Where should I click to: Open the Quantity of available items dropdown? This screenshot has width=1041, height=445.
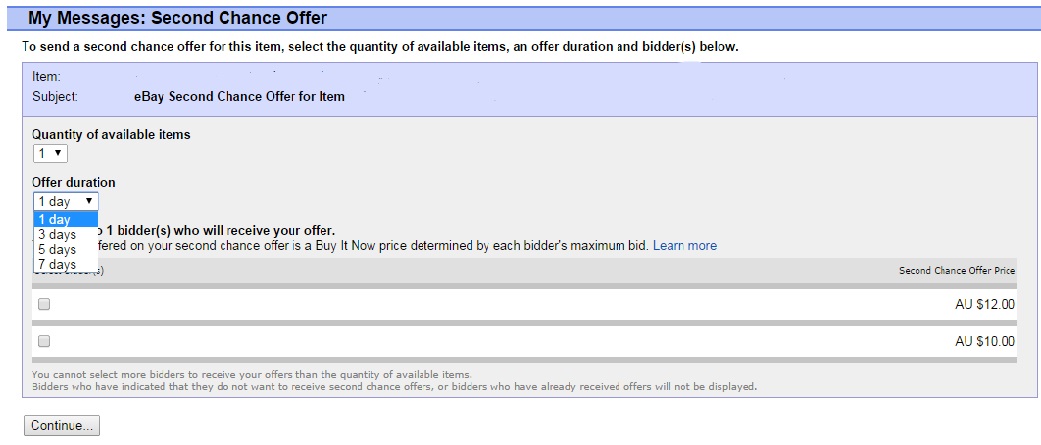50,153
